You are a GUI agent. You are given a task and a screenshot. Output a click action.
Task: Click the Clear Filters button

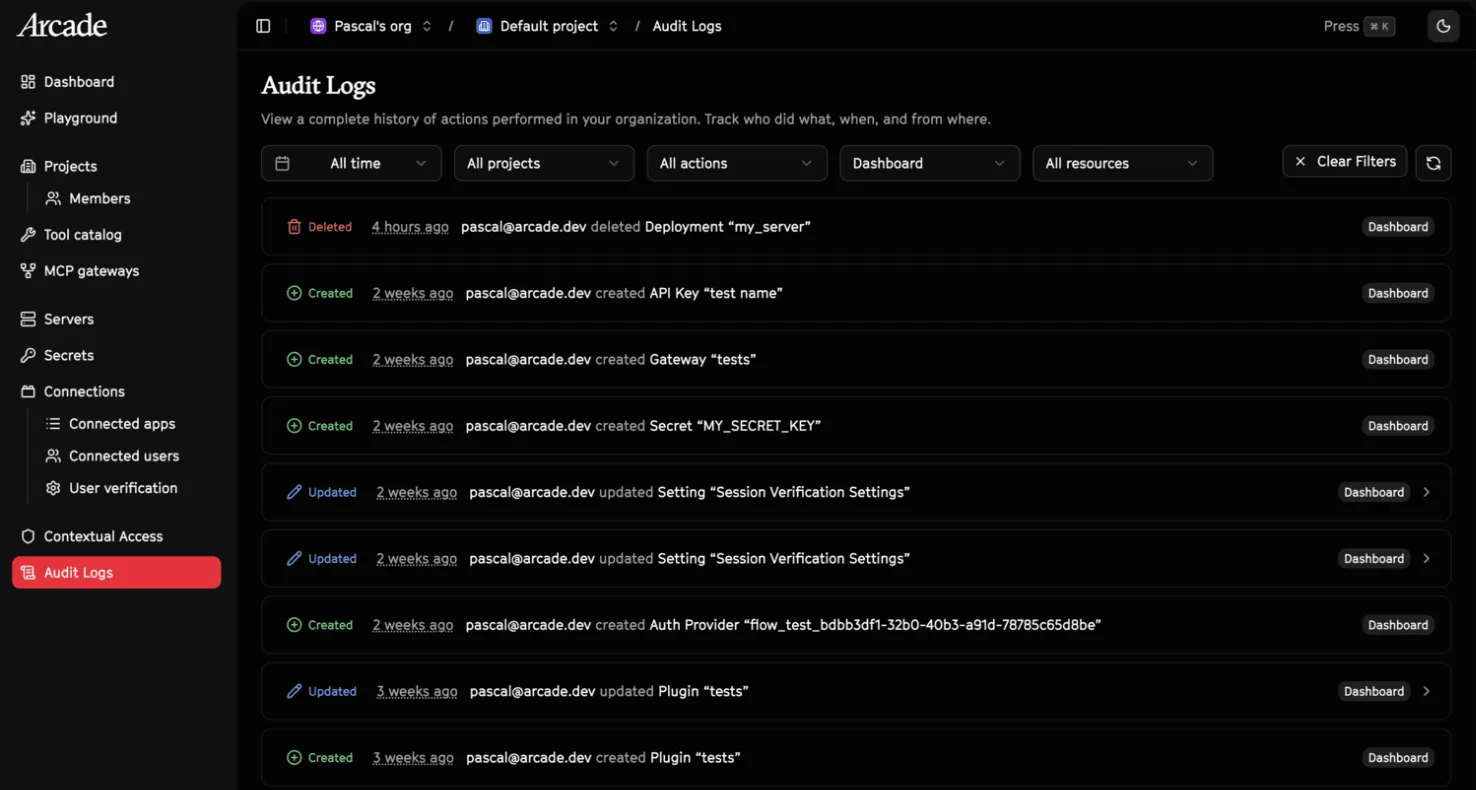(x=1344, y=161)
